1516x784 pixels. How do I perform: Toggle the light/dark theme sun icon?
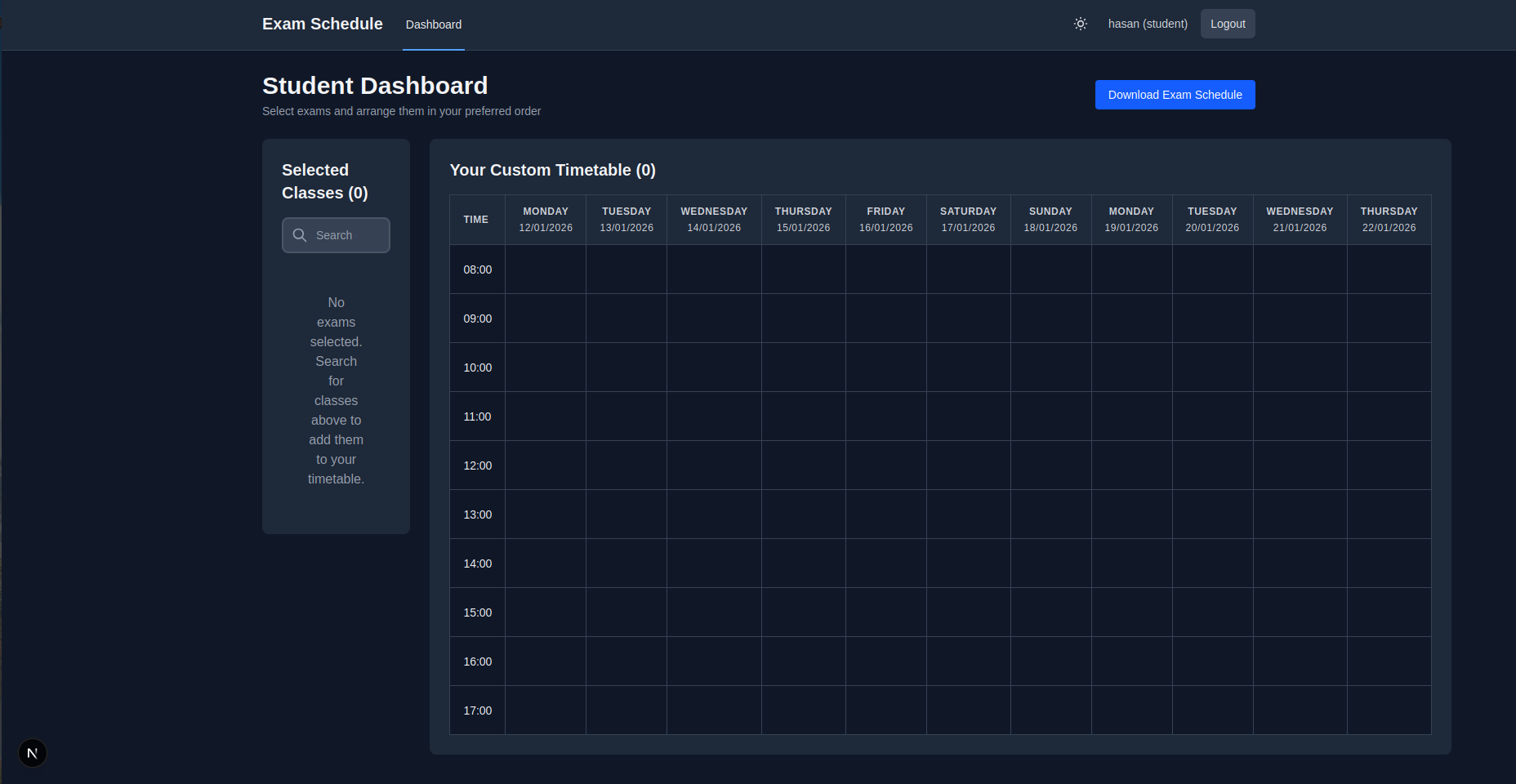coord(1080,24)
